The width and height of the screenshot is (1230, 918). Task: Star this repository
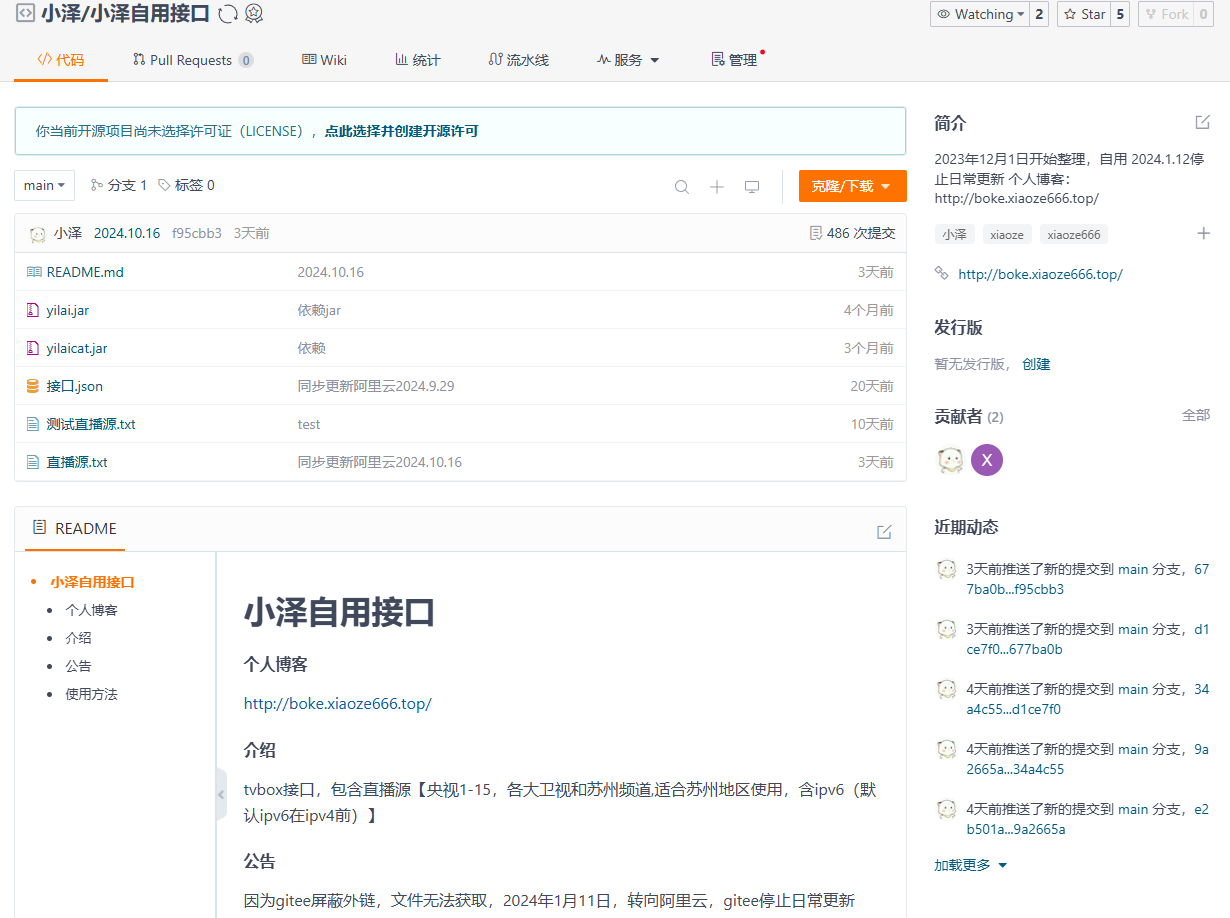point(1084,14)
